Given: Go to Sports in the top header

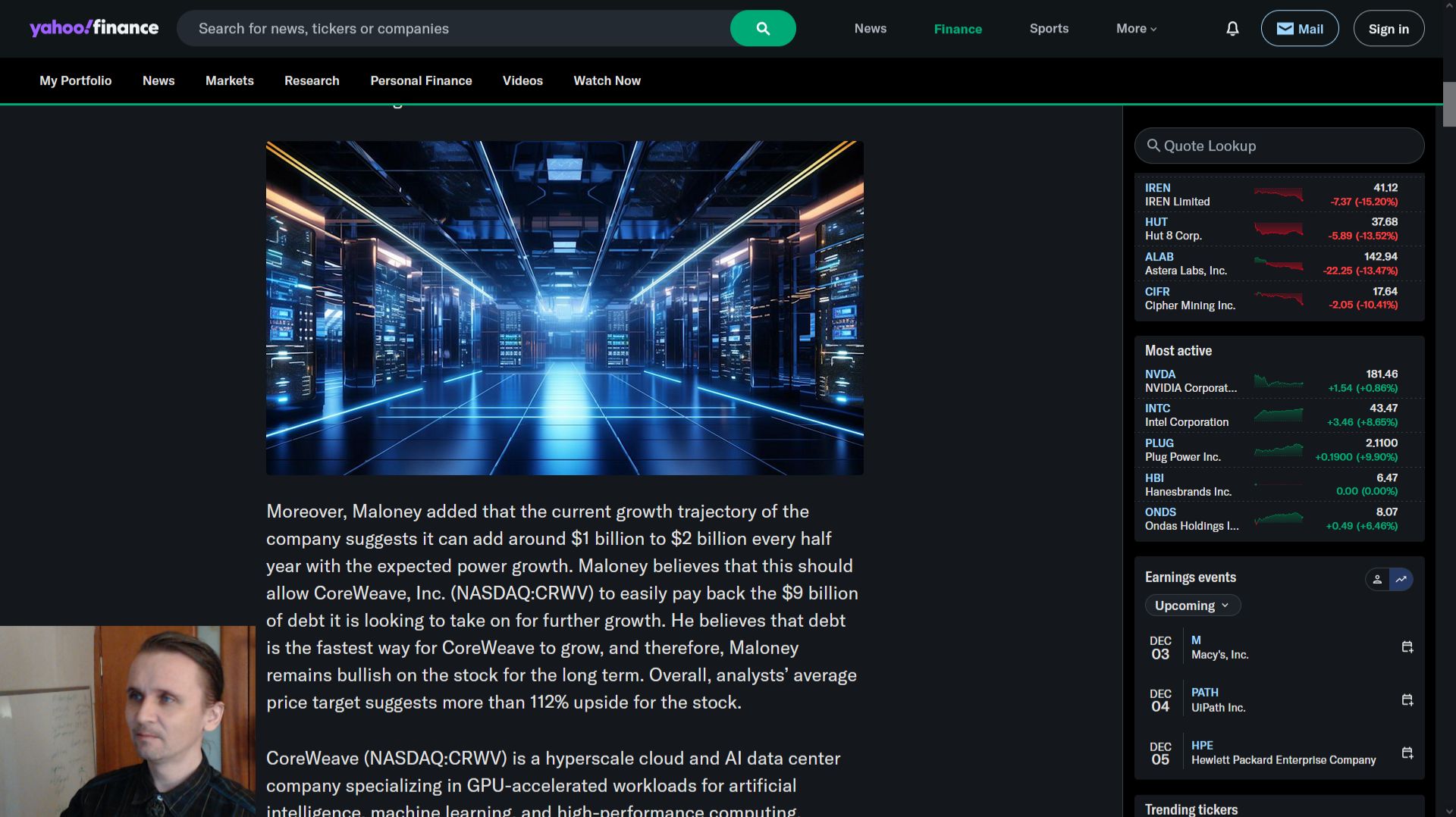Looking at the screenshot, I should 1049,28.
